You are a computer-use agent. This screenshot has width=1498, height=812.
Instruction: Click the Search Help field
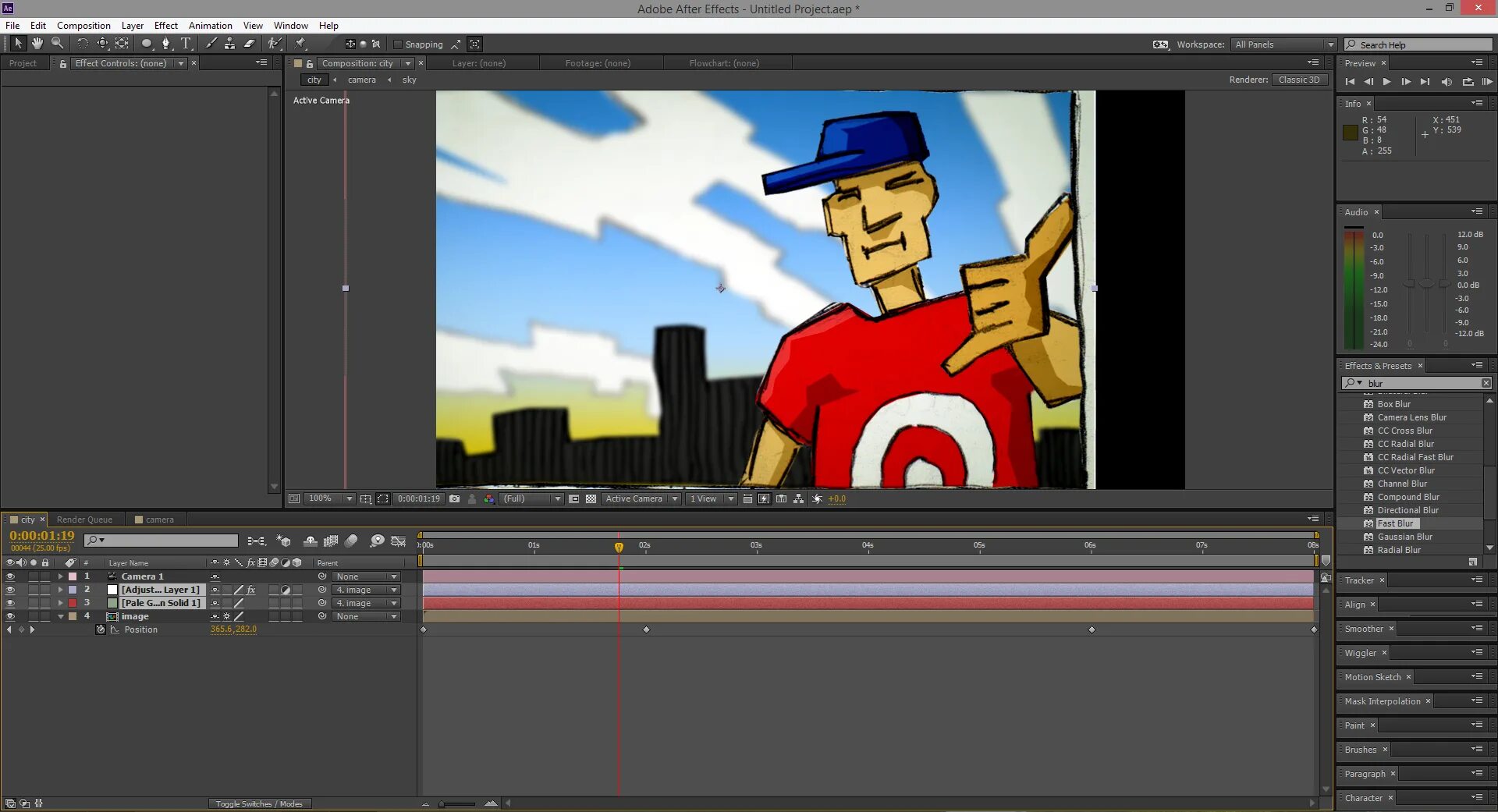pos(1418,44)
